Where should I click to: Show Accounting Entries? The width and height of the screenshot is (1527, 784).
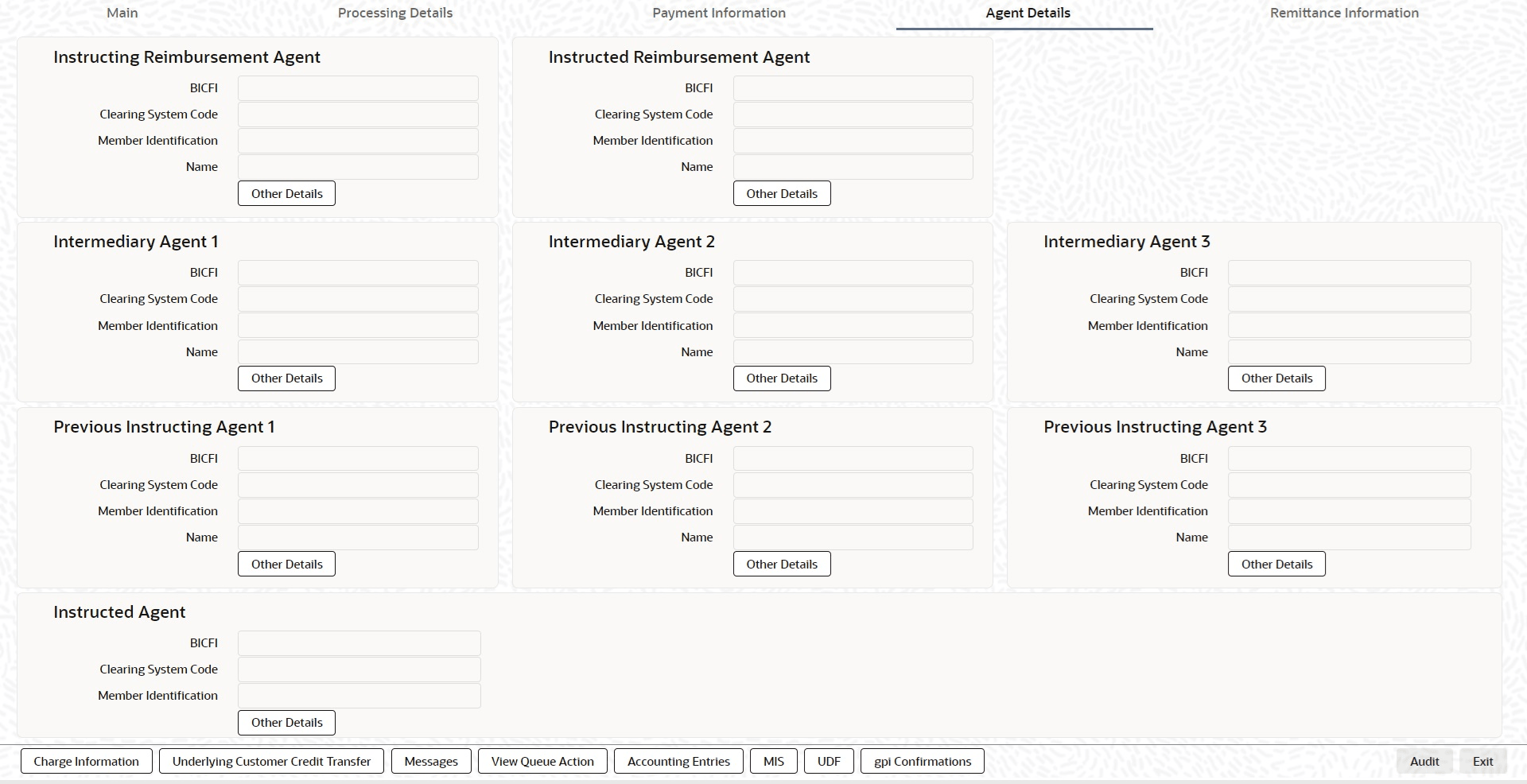(x=678, y=761)
